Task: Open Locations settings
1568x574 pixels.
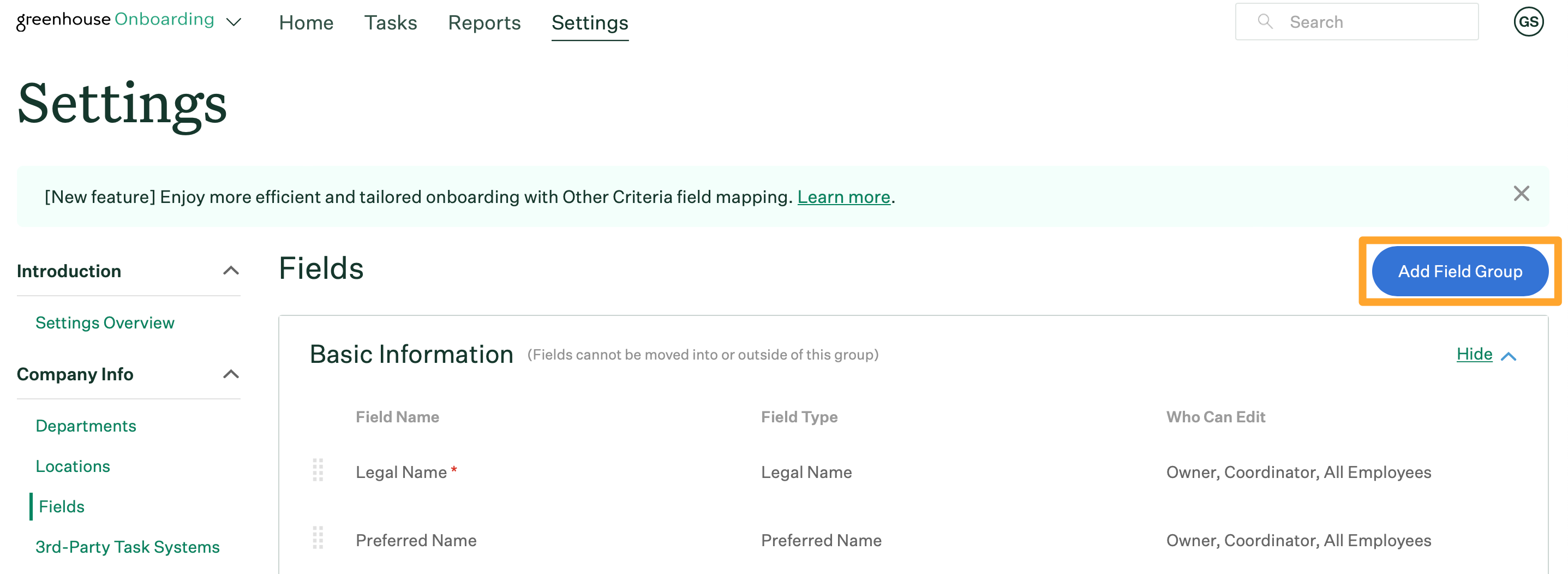Action: point(73,467)
